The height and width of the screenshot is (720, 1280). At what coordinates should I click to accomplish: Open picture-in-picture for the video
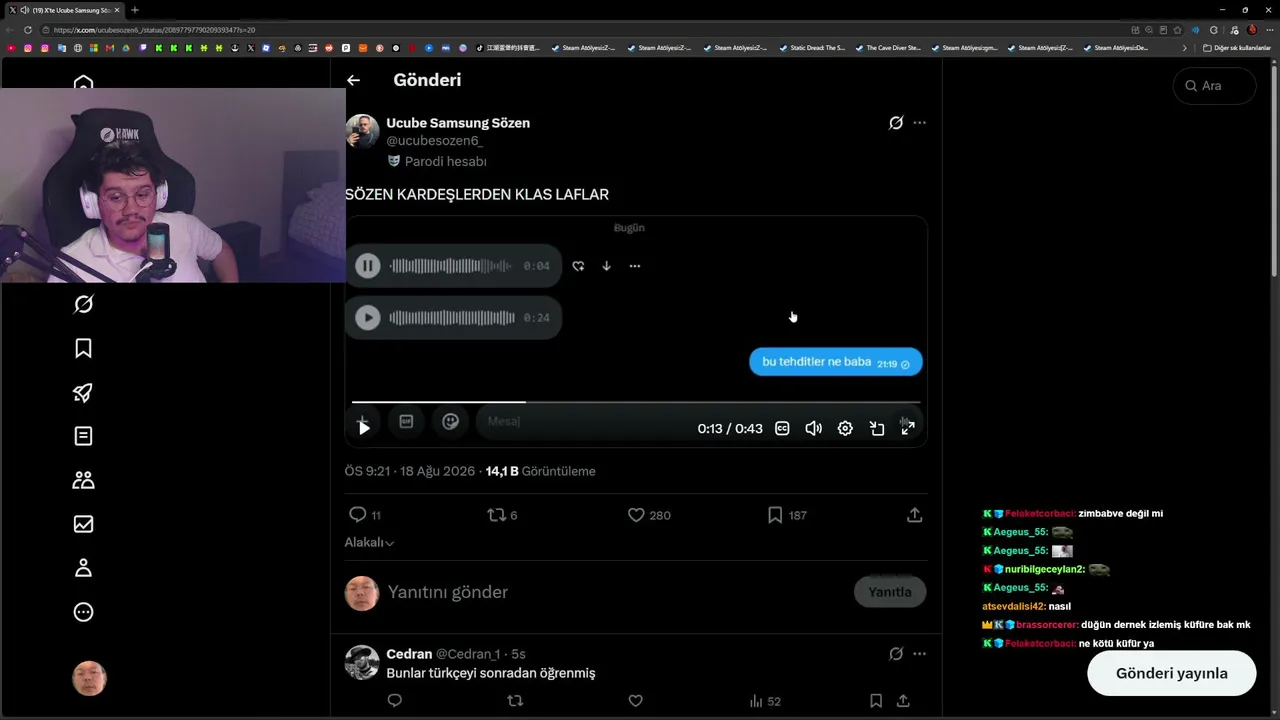[877, 428]
